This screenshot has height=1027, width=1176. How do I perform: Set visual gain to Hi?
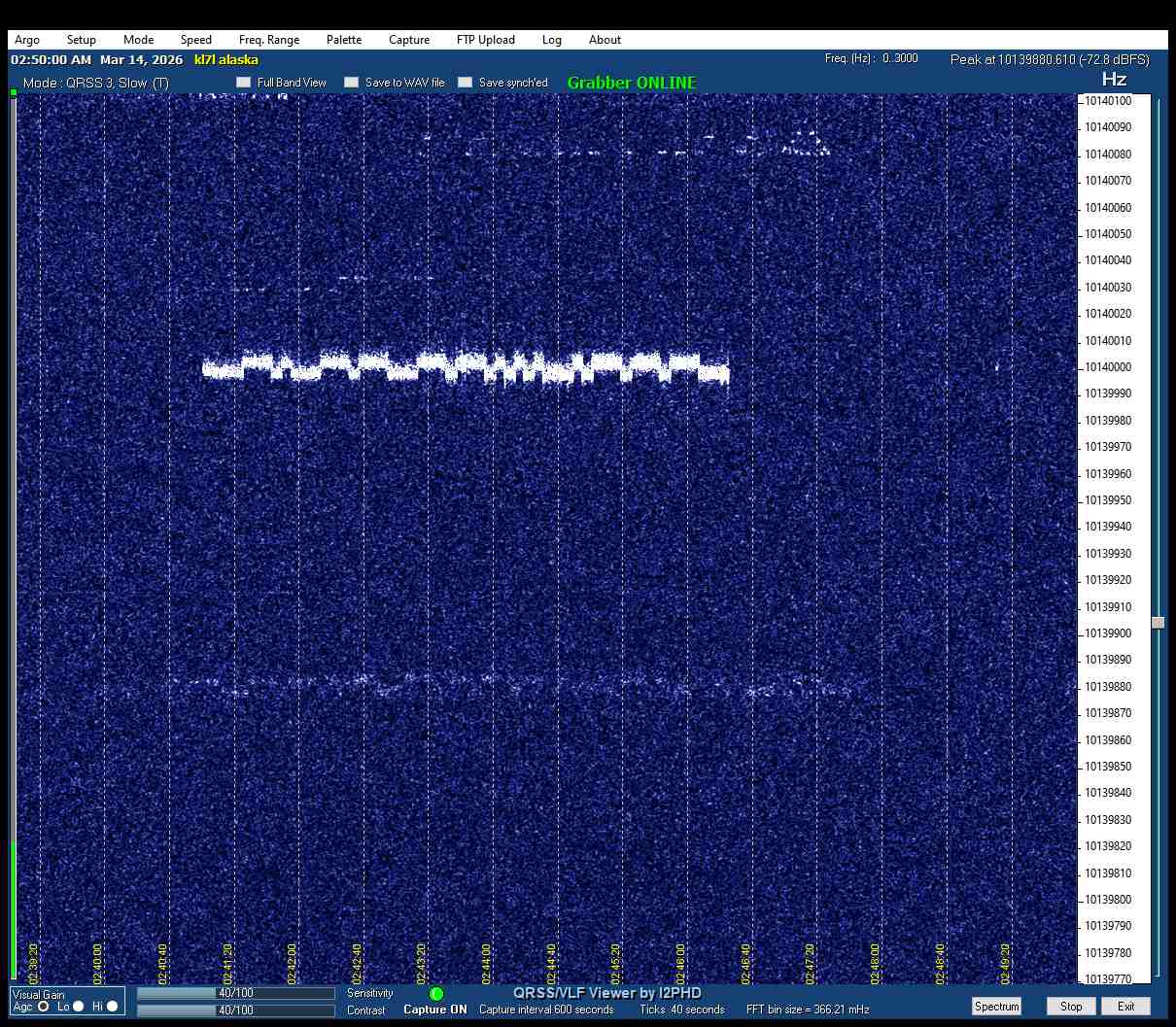pyautogui.click(x=113, y=1007)
